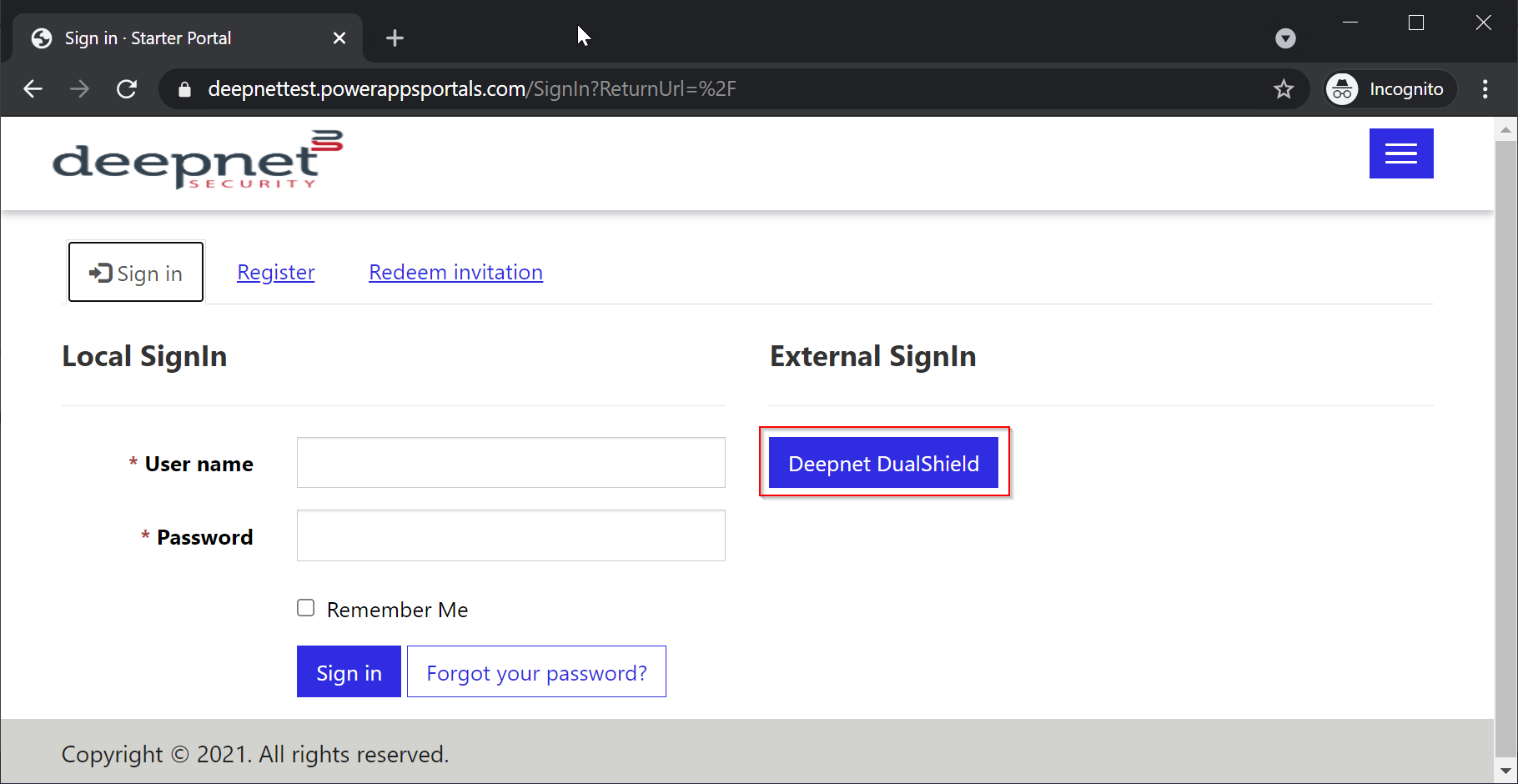This screenshot has height=784, width=1518.
Task: Open Chrome three-dot menu
Action: (x=1485, y=89)
